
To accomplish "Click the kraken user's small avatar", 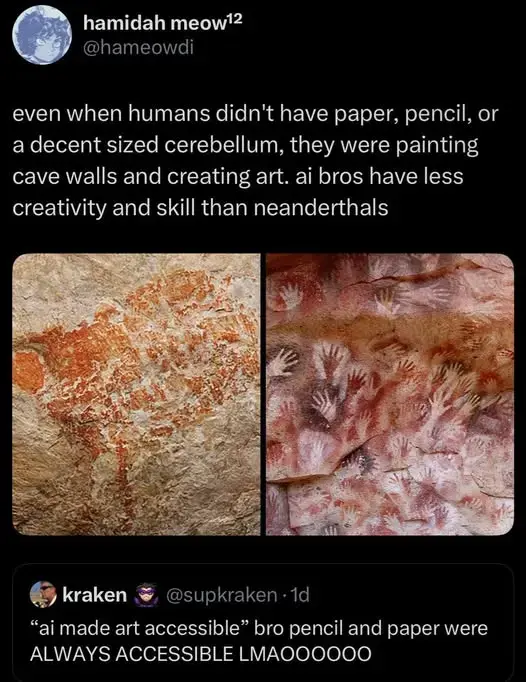I will click(x=43, y=594).
